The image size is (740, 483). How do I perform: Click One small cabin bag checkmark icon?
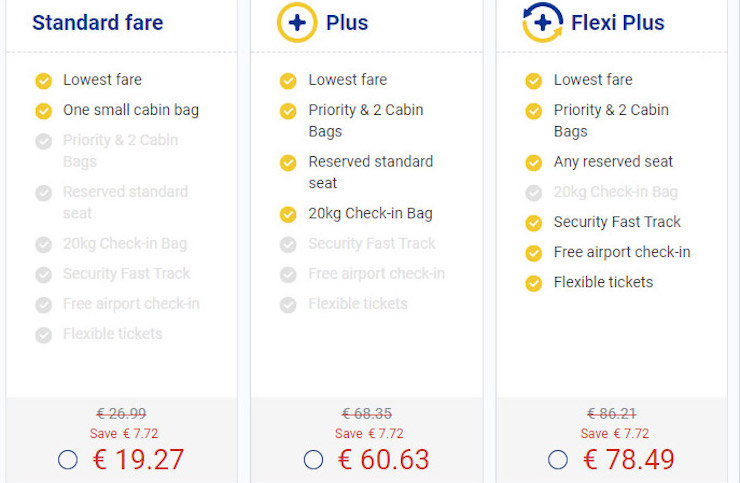point(43,110)
